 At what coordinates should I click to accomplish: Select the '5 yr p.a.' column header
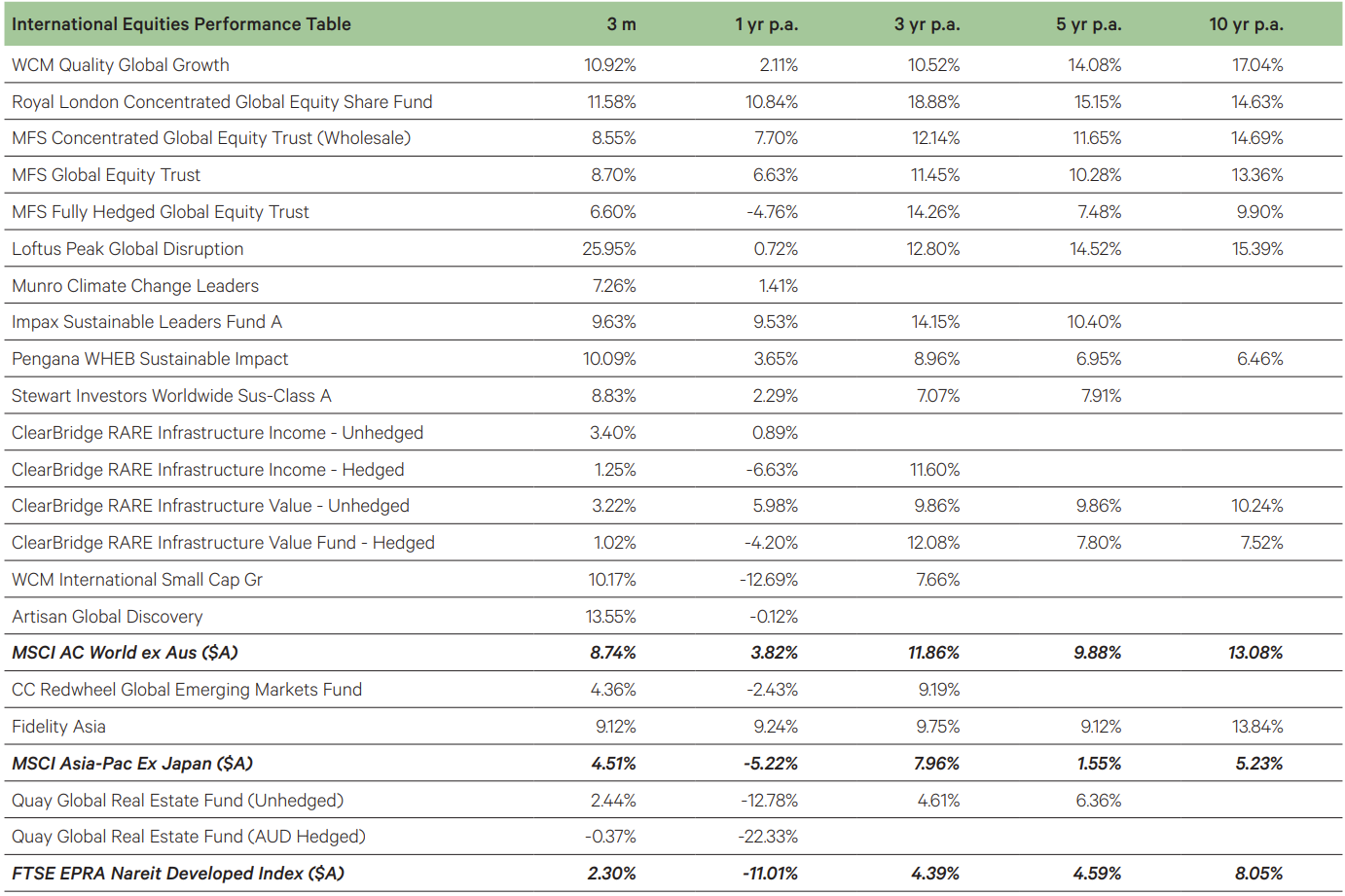click(x=1089, y=24)
